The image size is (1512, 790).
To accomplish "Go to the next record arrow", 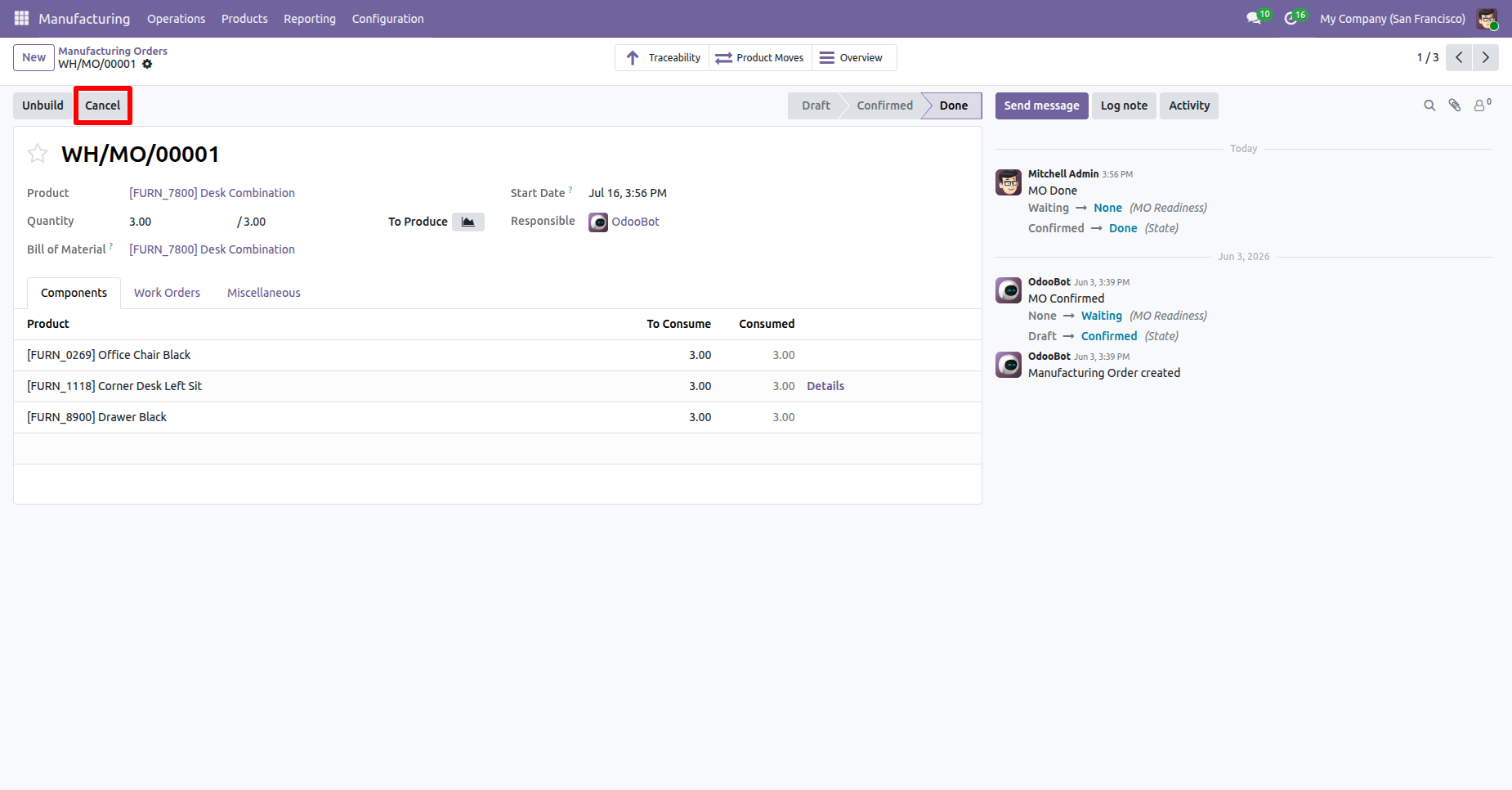I will [x=1486, y=57].
